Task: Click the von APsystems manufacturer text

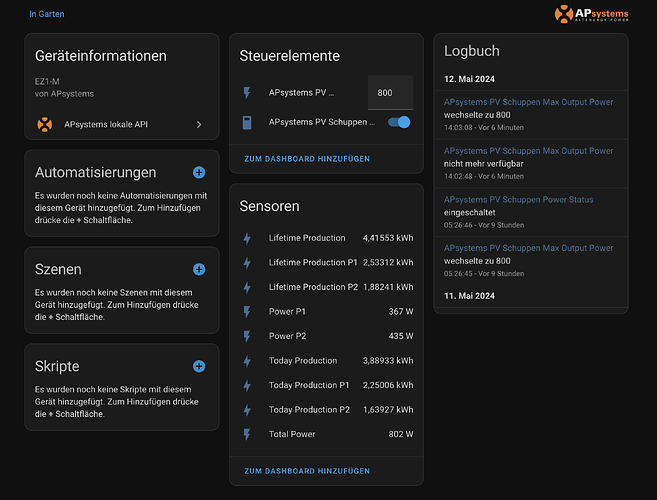Action: pos(64,93)
